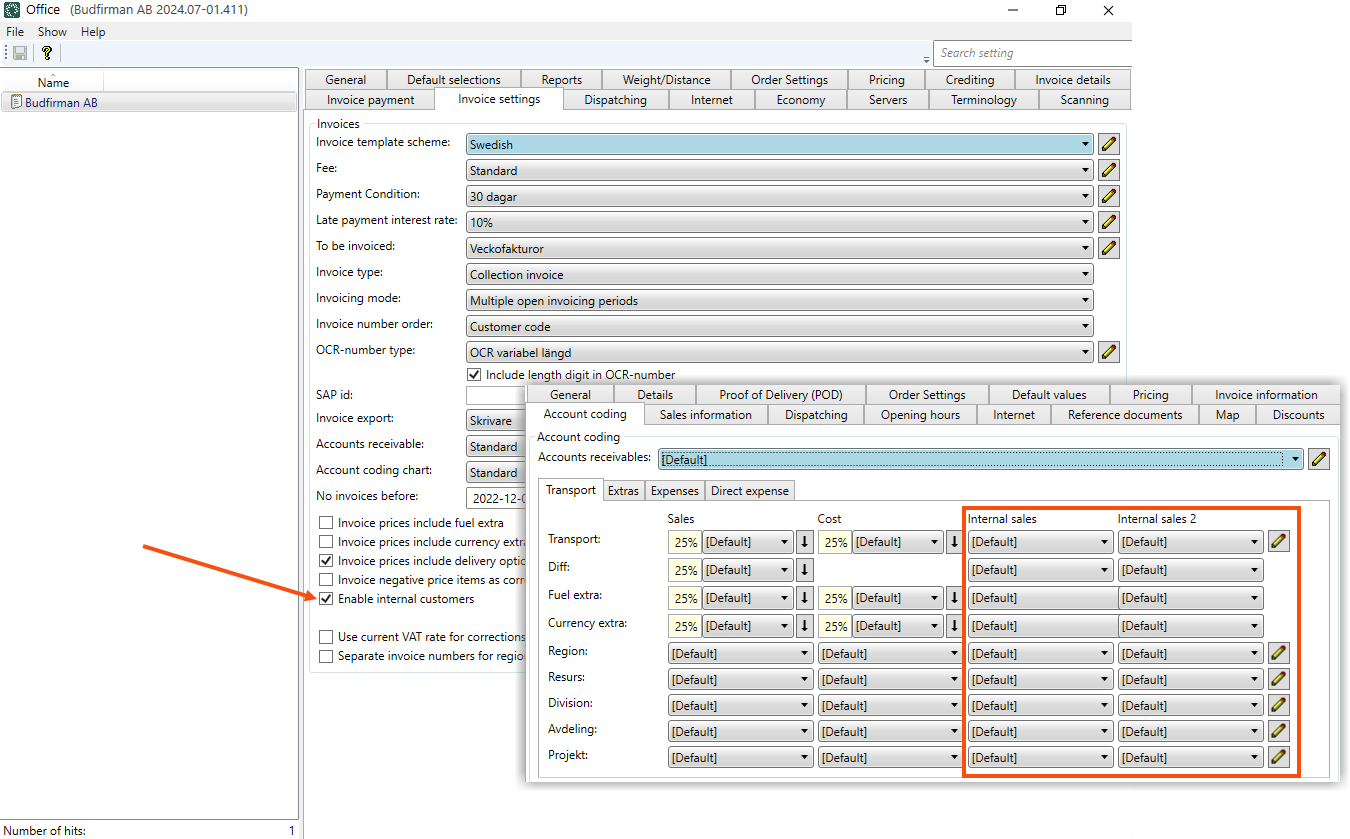Click the Search setting input field
Screen dimensions: 1350x839
pos(1032,53)
